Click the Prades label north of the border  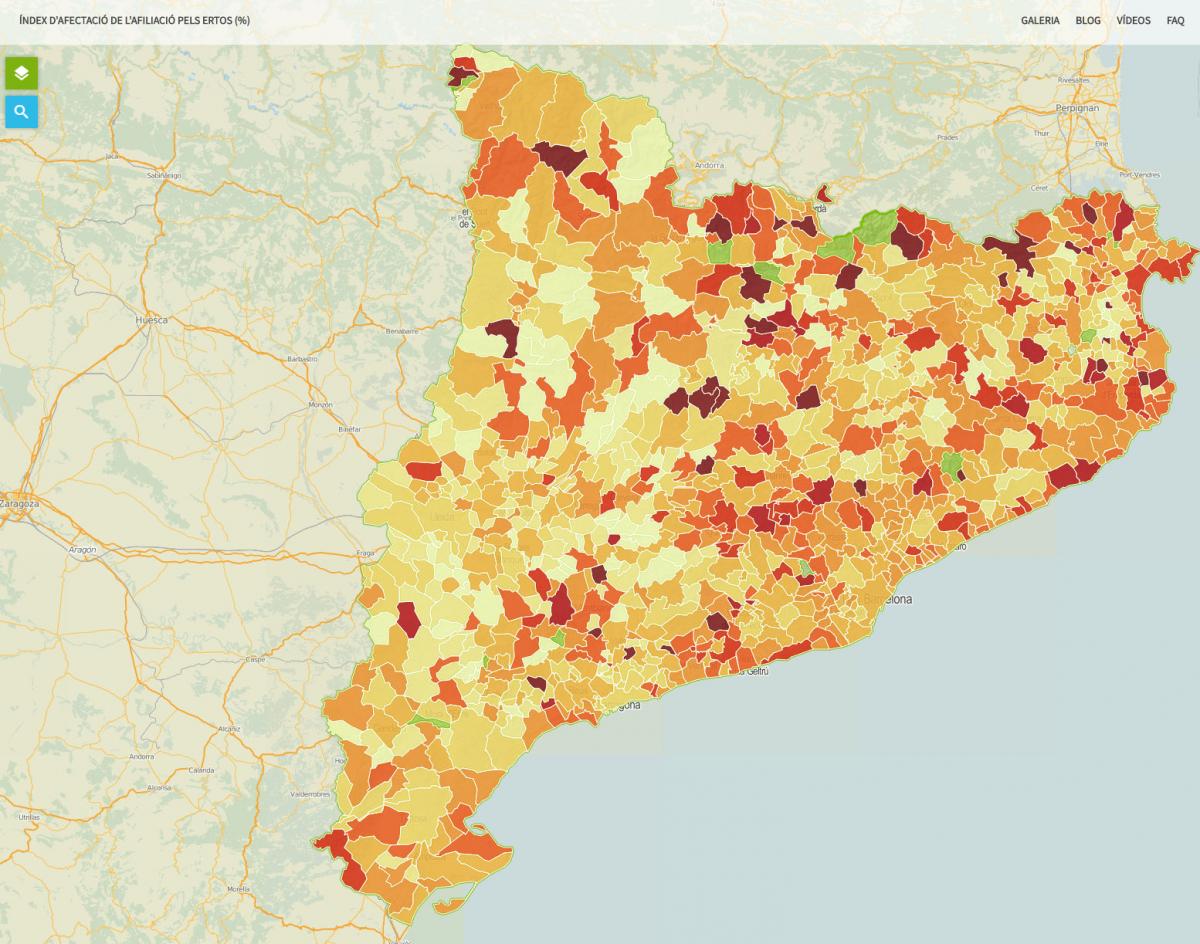(x=947, y=138)
